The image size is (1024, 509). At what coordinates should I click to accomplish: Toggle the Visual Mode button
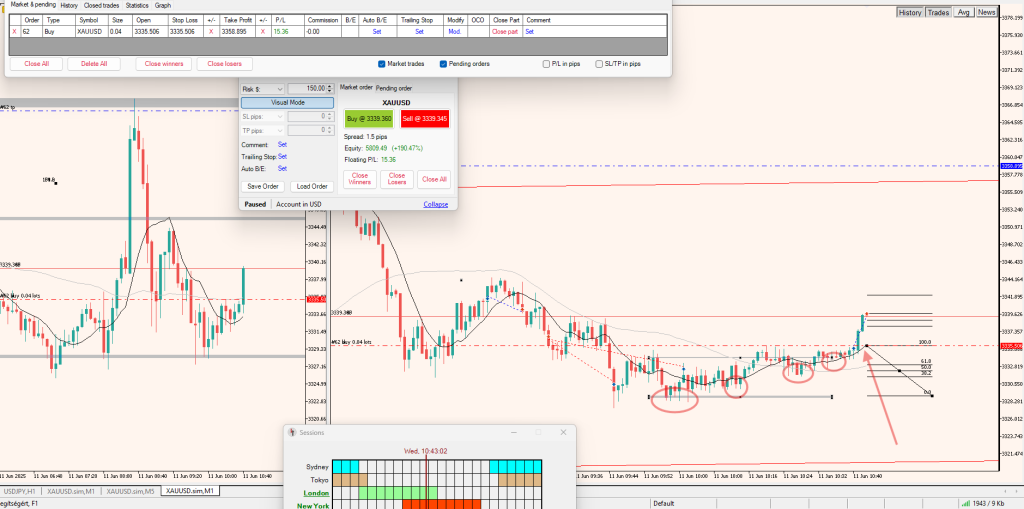click(x=287, y=103)
